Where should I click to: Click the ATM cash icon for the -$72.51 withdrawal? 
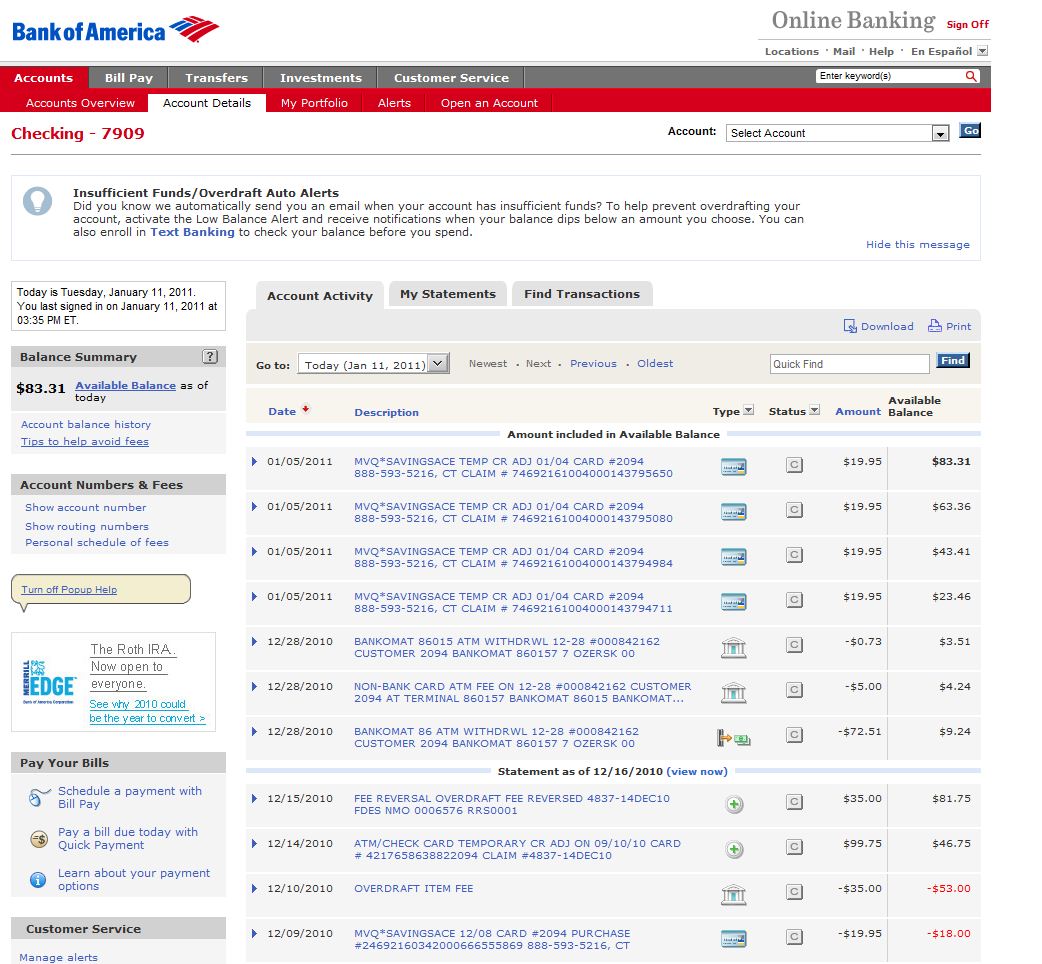pos(733,739)
